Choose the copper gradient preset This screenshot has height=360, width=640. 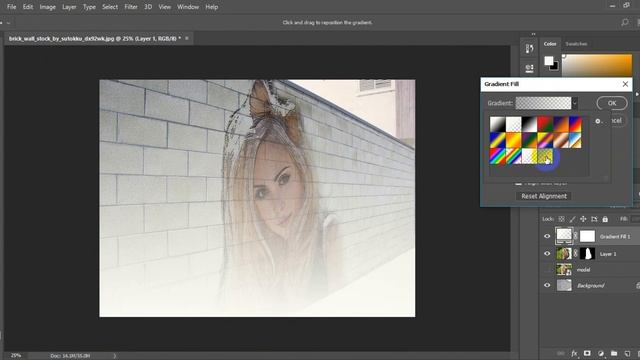point(561,140)
